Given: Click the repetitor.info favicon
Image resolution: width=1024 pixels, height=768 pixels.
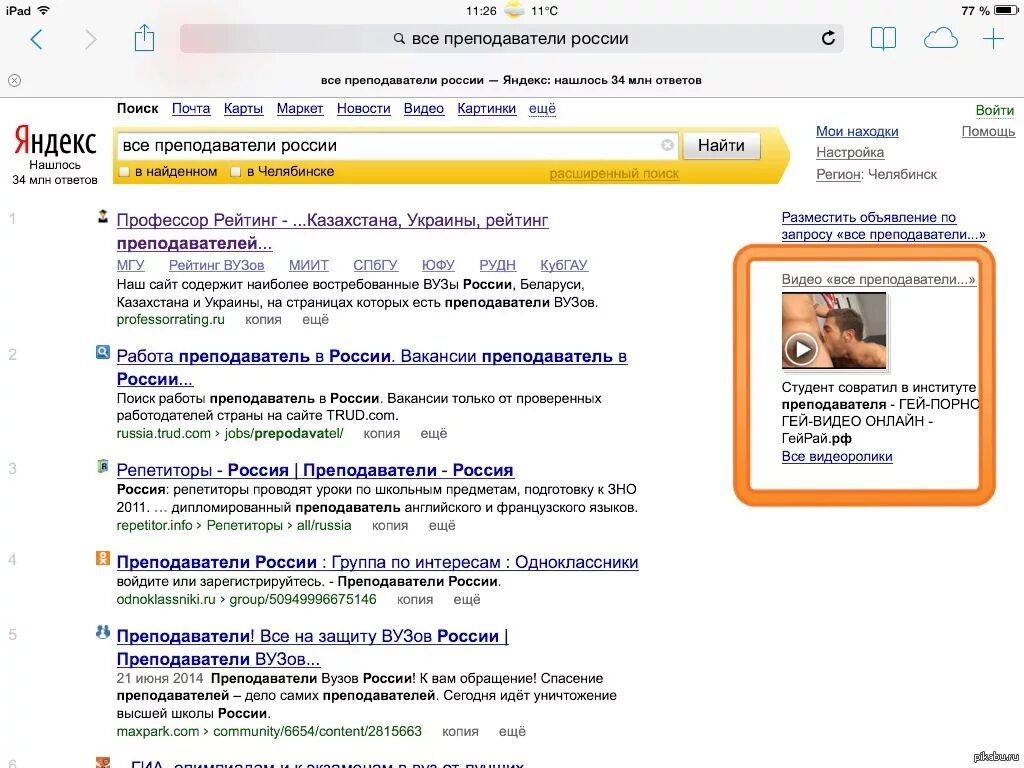Looking at the screenshot, I should (103, 466).
